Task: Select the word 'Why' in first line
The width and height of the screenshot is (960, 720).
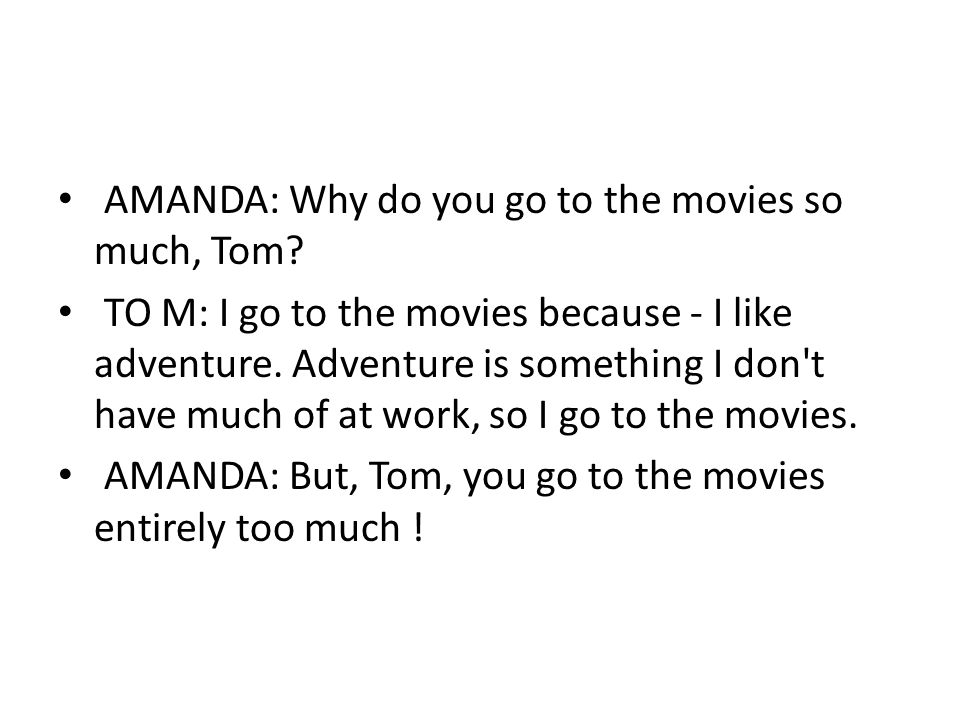Action: pyautogui.click(x=328, y=200)
